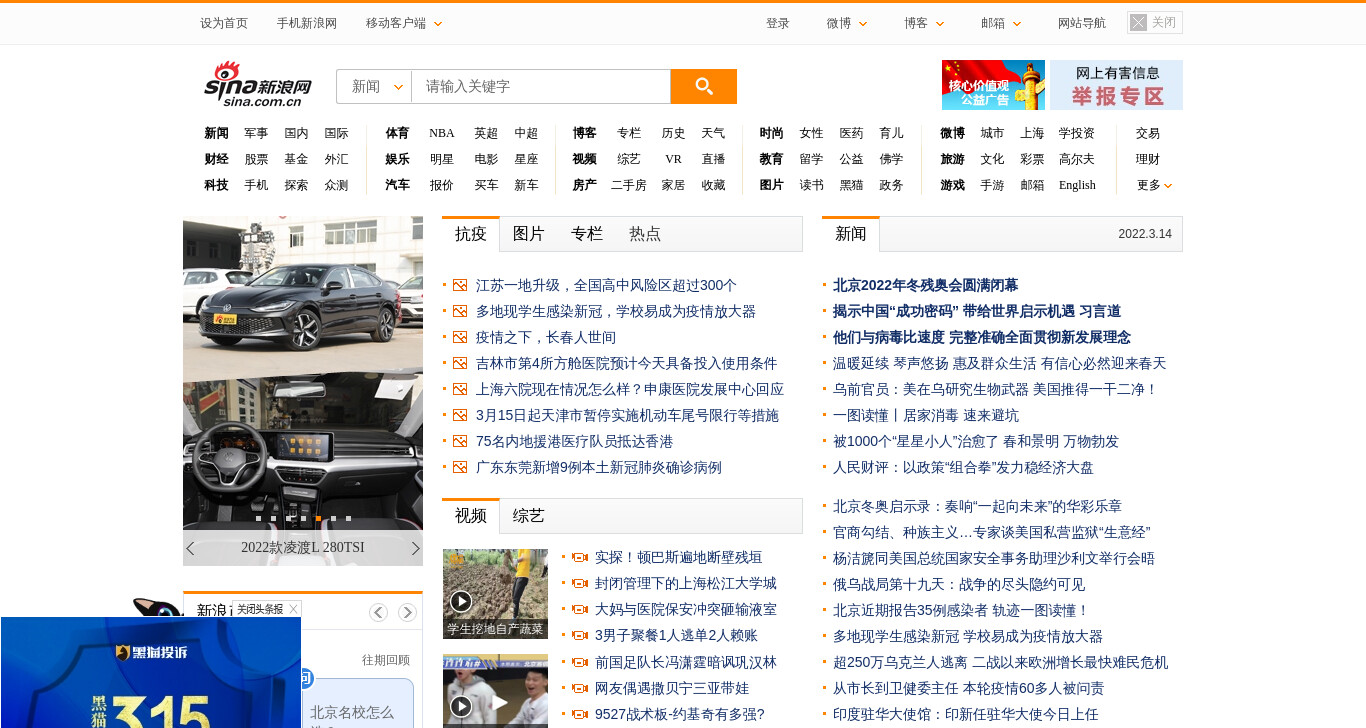Switch to the 图片 tab
This screenshot has width=1366, height=728.
[x=529, y=234]
